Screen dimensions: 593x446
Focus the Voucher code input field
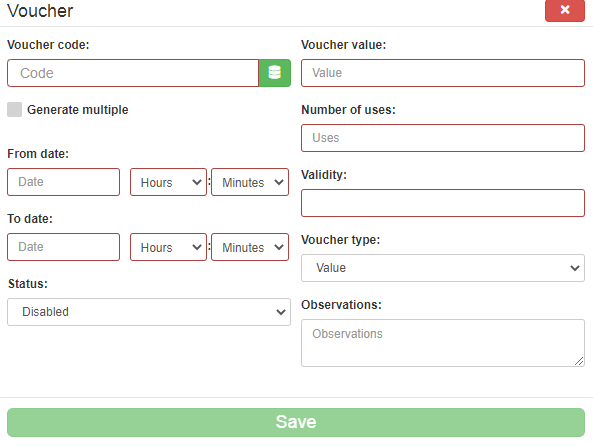[x=133, y=73]
